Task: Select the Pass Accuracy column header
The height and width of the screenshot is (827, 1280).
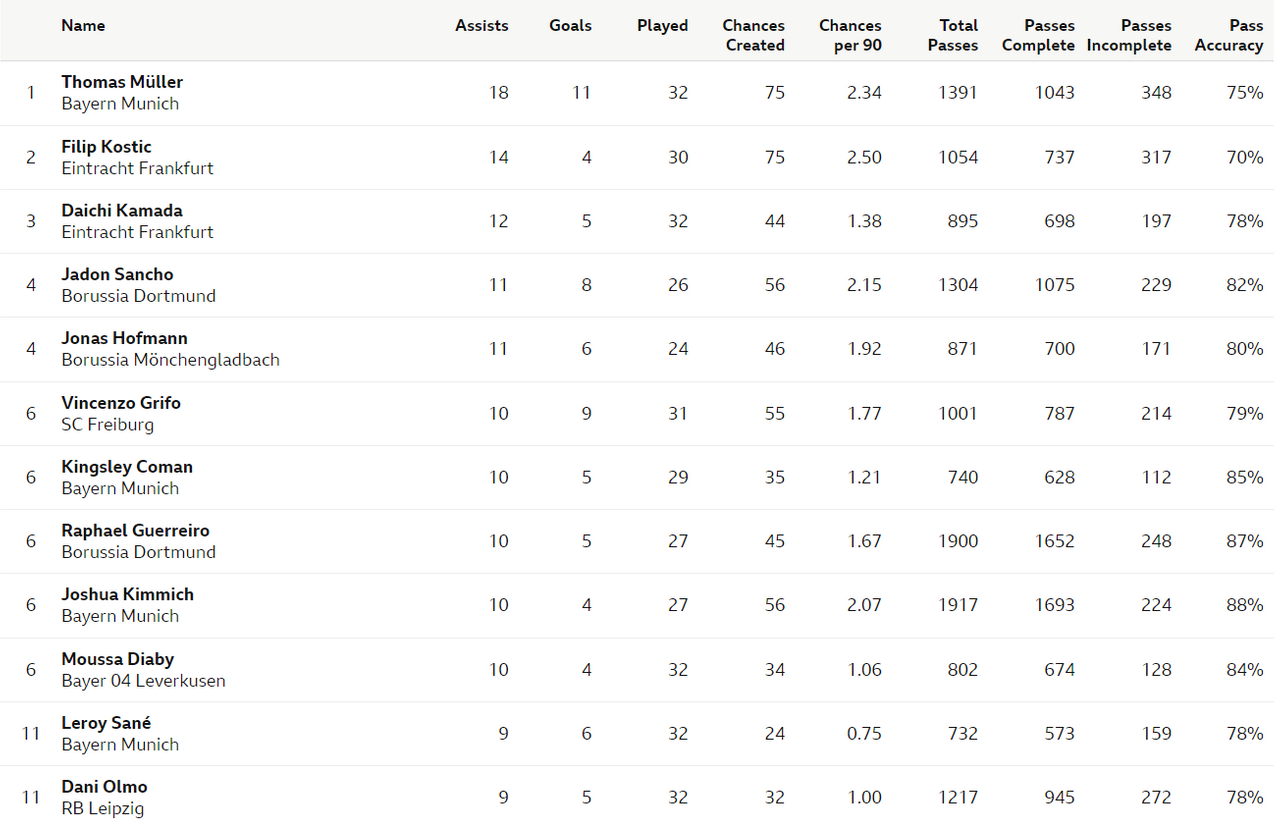Action: point(1229,35)
